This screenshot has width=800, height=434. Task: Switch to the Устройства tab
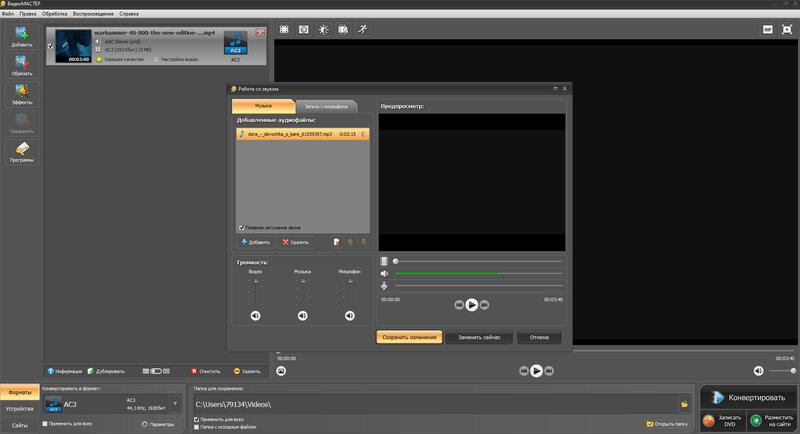pyautogui.click(x=19, y=409)
